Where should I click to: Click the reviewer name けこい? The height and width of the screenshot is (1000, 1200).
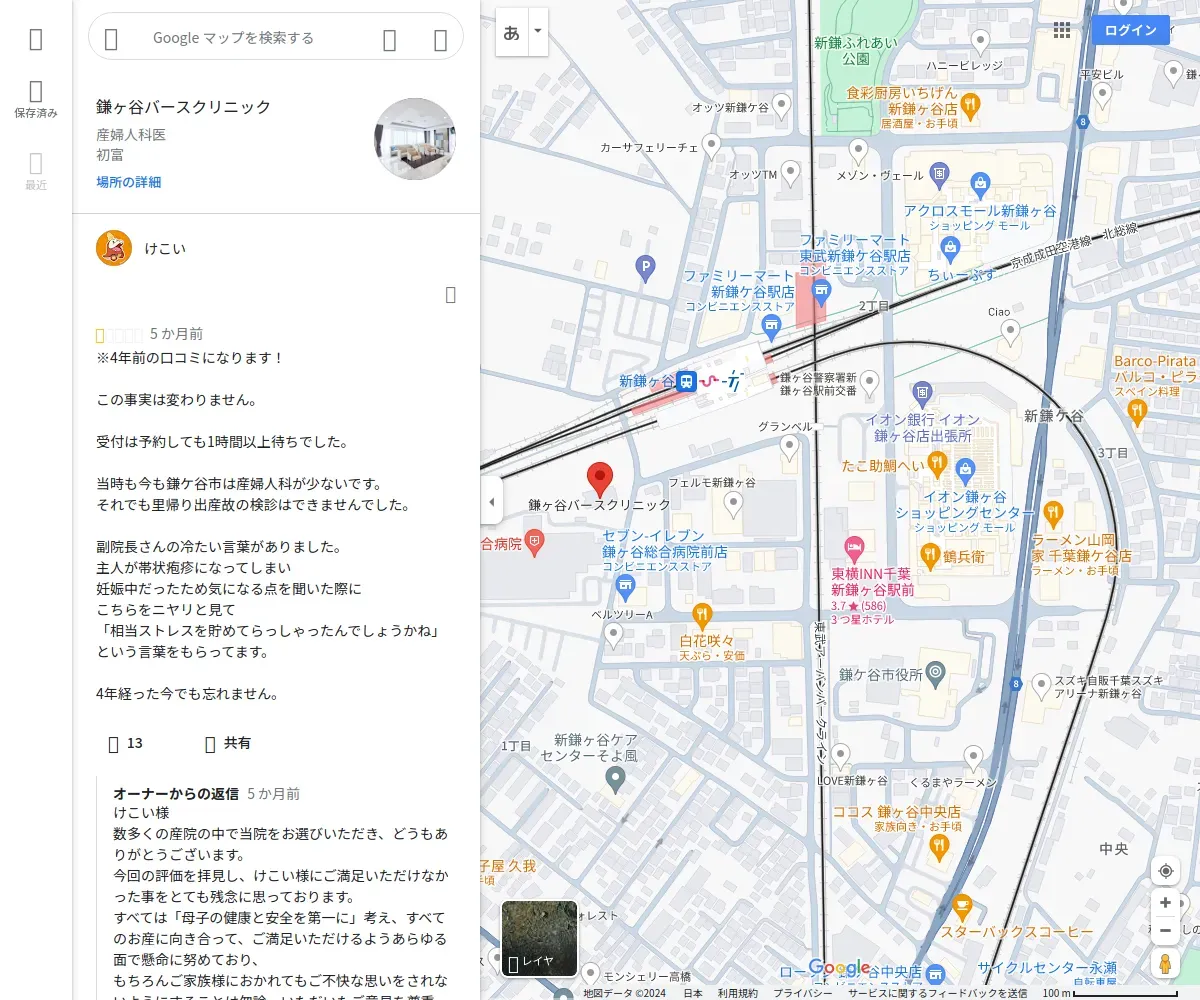tap(165, 248)
